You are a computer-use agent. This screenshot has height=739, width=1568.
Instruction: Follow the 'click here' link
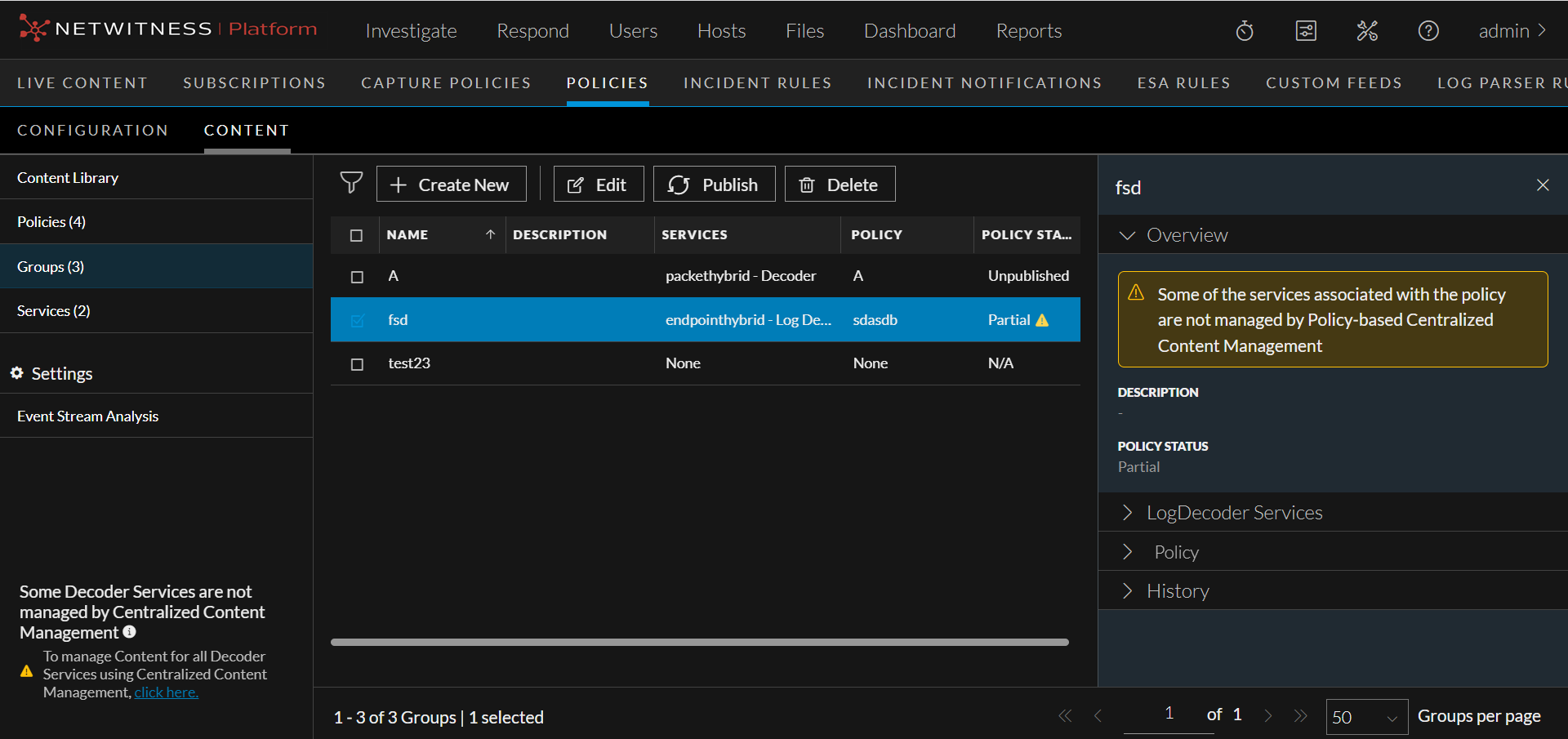tap(166, 692)
